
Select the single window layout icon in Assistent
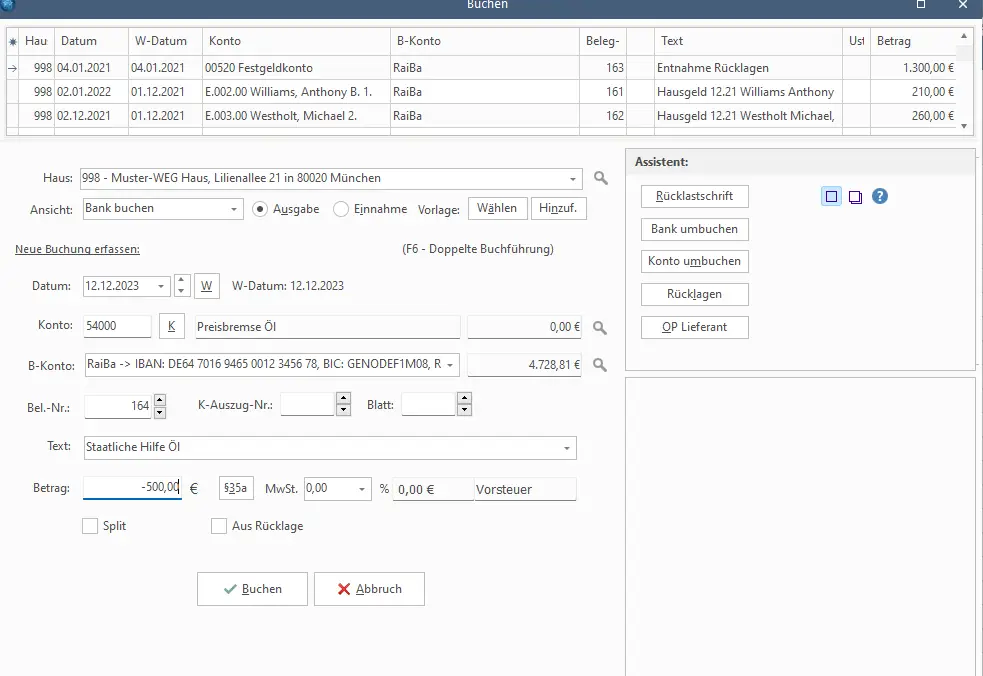pyautogui.click(x=831, y=197)
